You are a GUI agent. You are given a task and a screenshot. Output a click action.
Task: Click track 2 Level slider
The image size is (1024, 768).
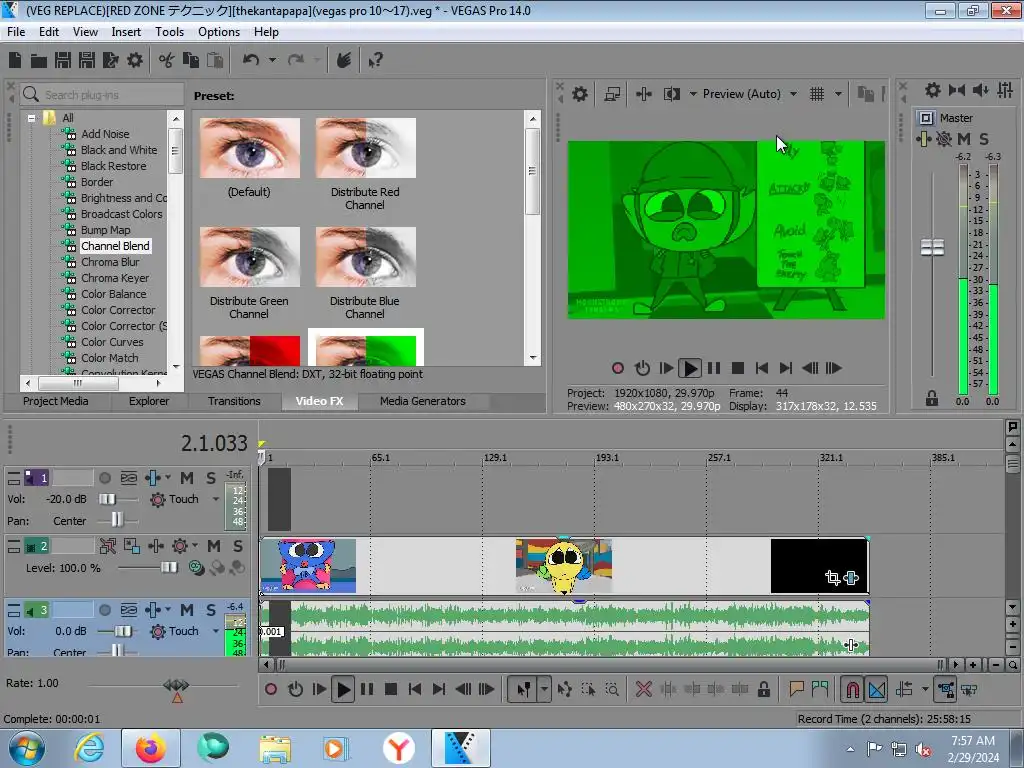(x=169, y=568)
